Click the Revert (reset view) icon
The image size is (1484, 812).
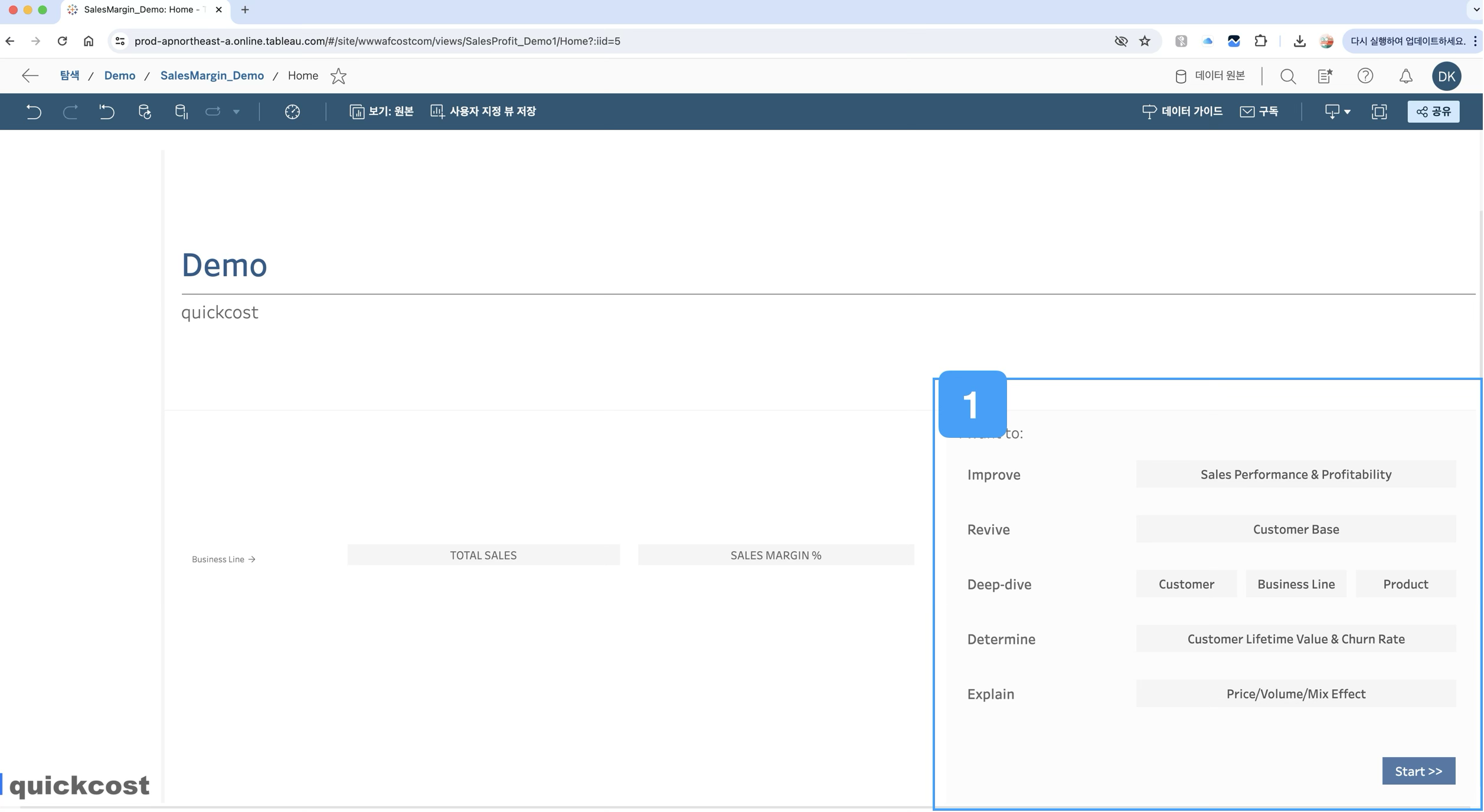pyautogui.click(x=107, y=112)
